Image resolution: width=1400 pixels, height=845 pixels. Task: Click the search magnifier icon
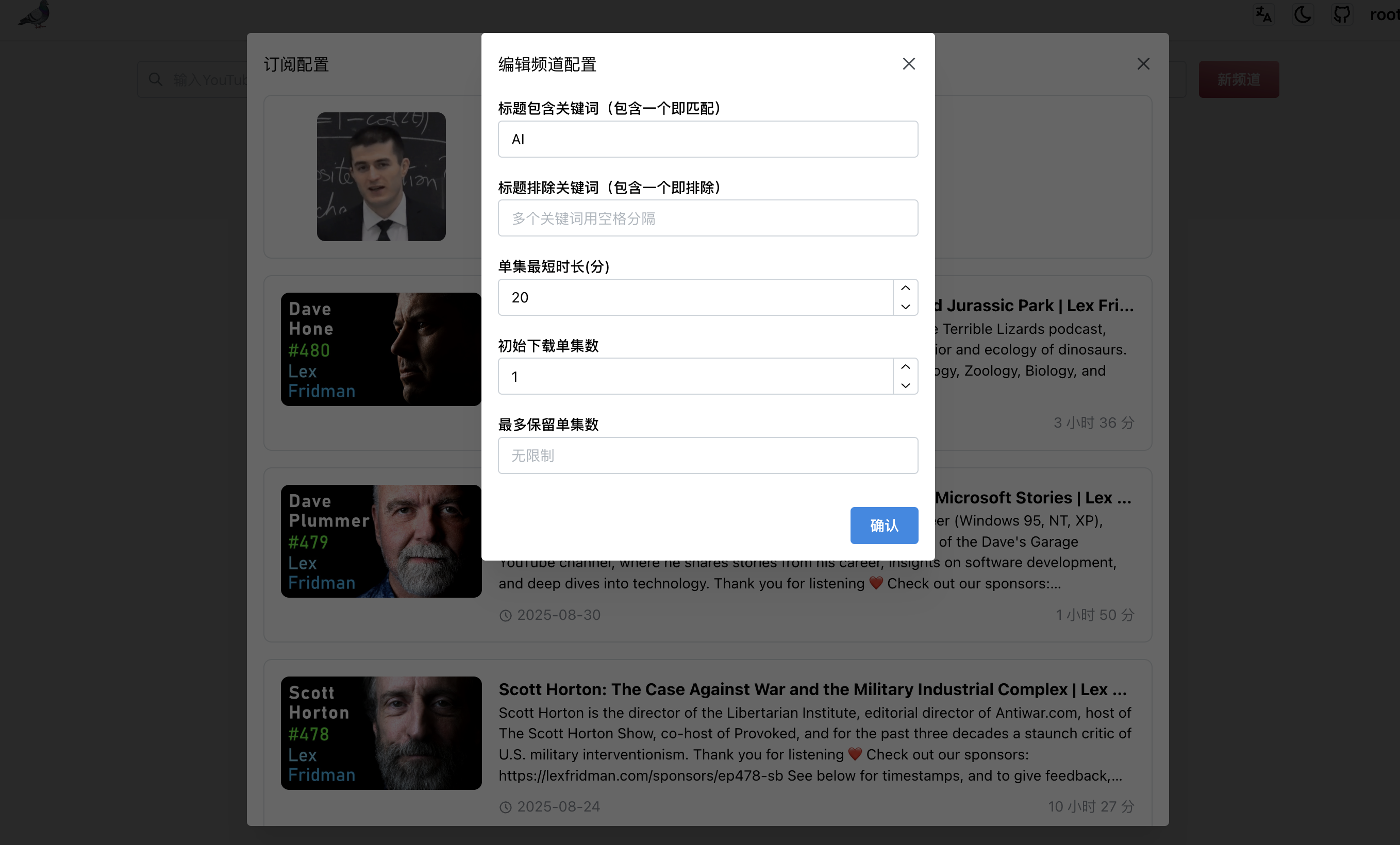click(155, 79)
